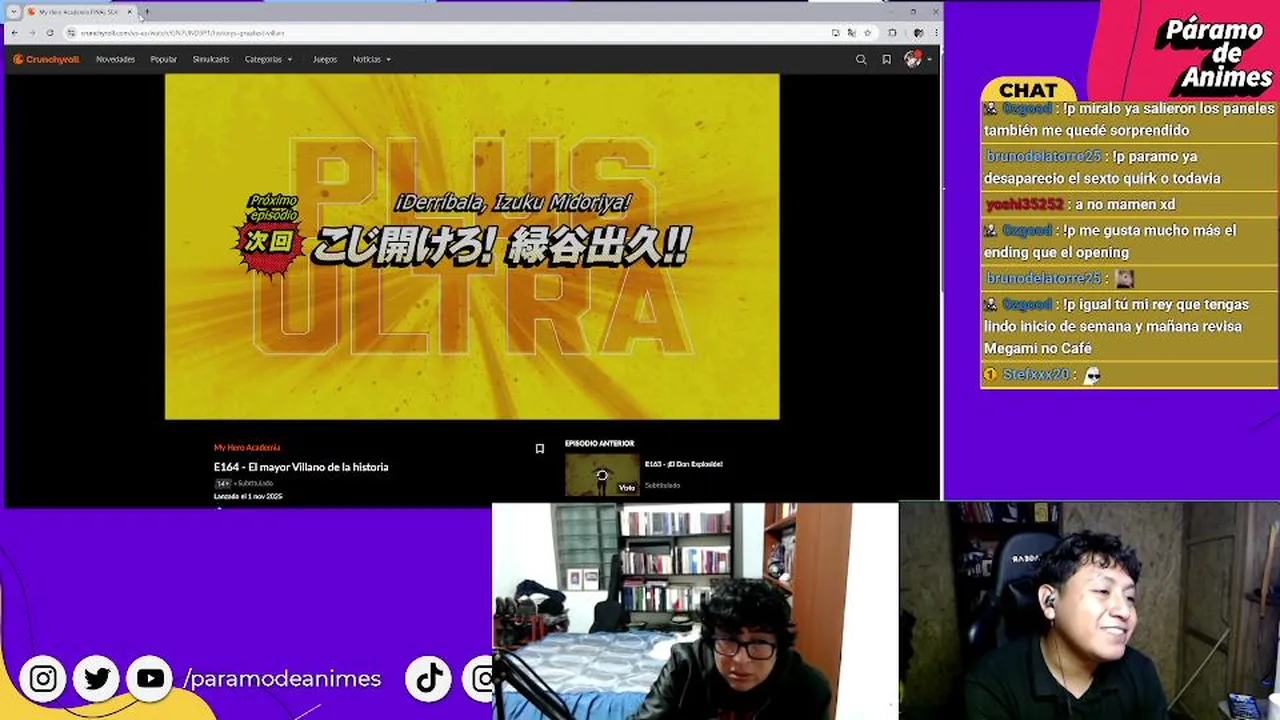
Task: Open the tab search dropdown arrow
Action: point(13,12)
